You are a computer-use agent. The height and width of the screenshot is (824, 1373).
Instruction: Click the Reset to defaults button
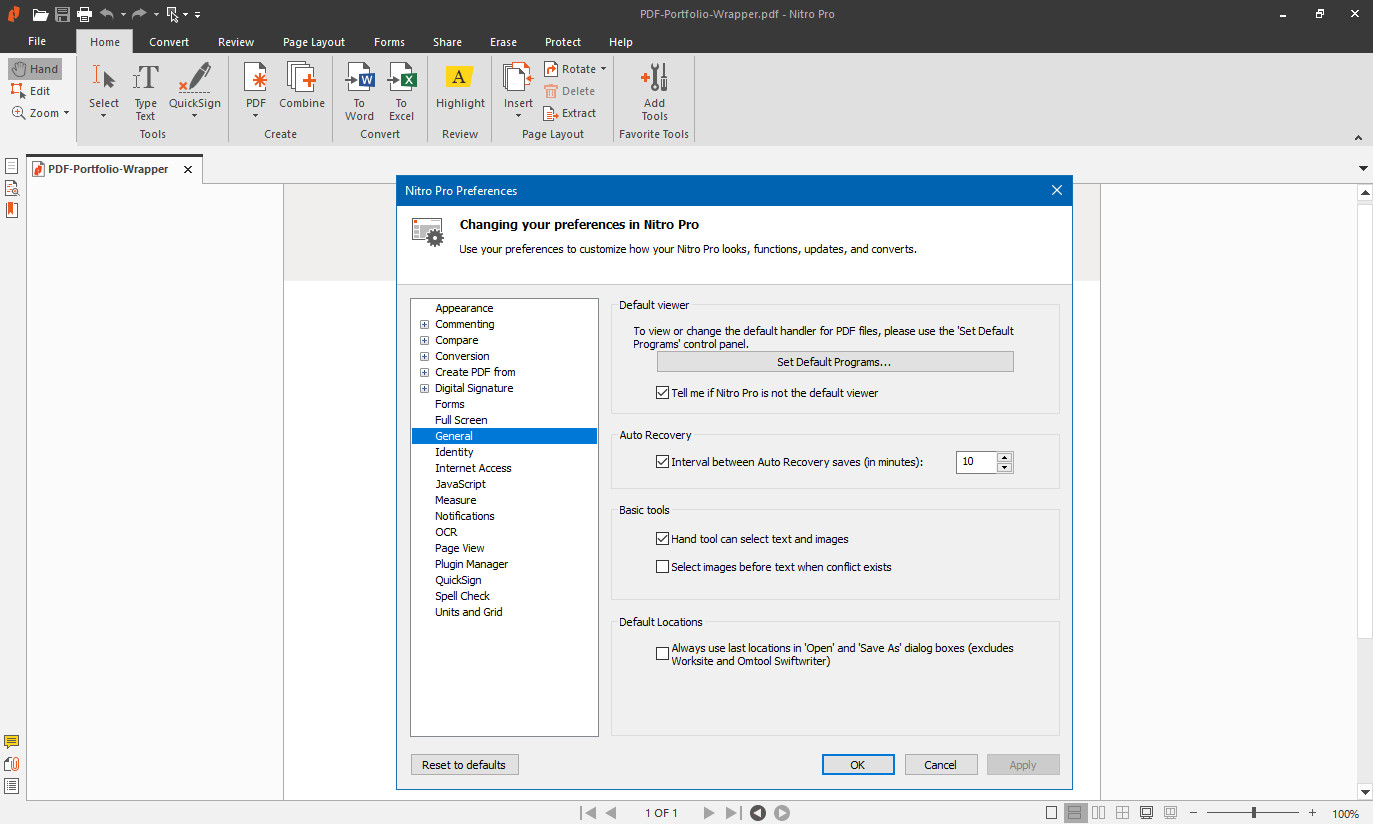click(x=464, y=765)
